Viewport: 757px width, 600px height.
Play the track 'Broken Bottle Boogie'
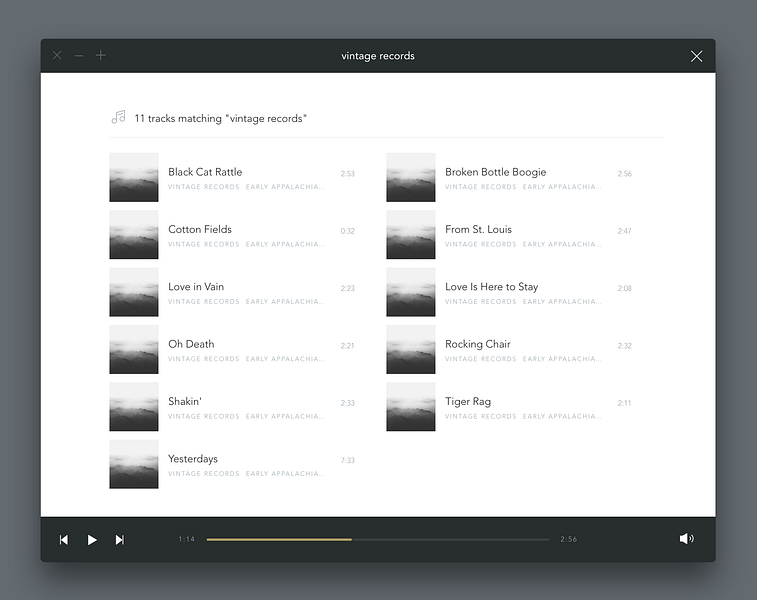click(x=496, y=172)
